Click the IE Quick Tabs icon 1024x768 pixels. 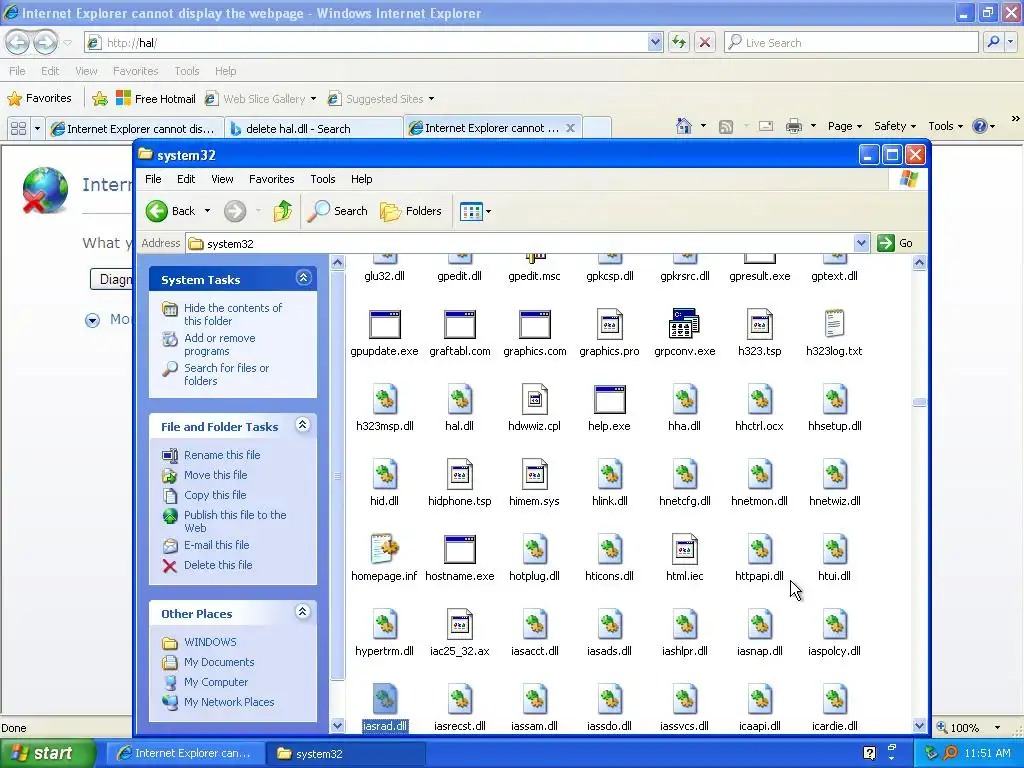(x=18, y=128)
